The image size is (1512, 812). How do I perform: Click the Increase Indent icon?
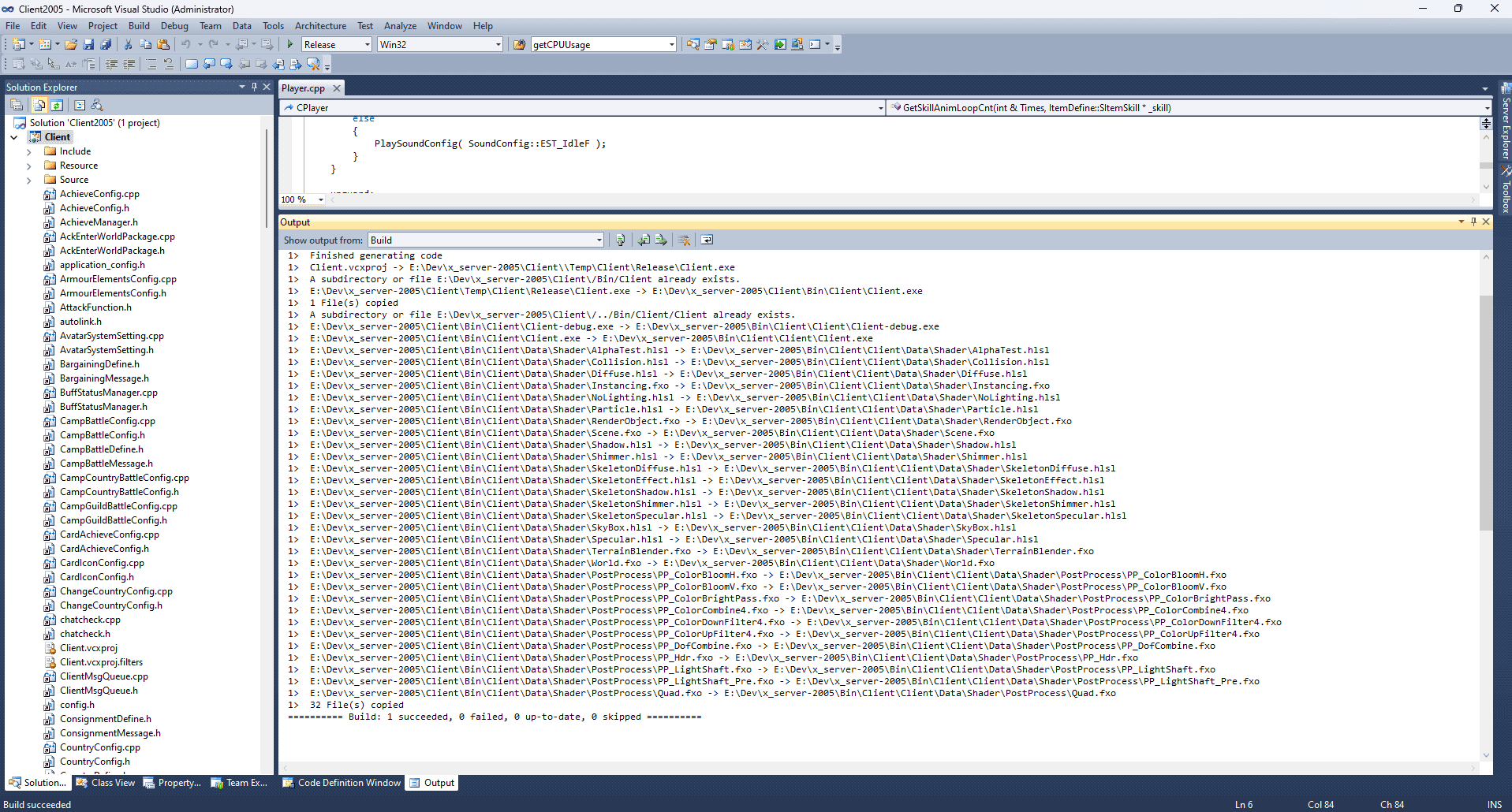click(x=129, y=64)
